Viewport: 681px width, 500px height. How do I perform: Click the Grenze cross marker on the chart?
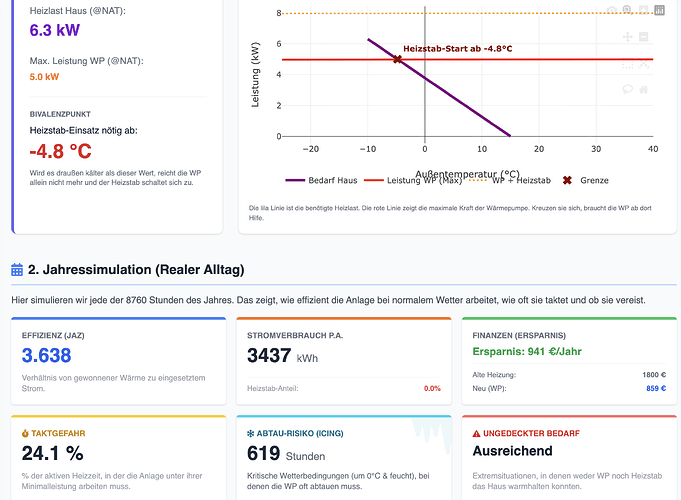point(397,60)
